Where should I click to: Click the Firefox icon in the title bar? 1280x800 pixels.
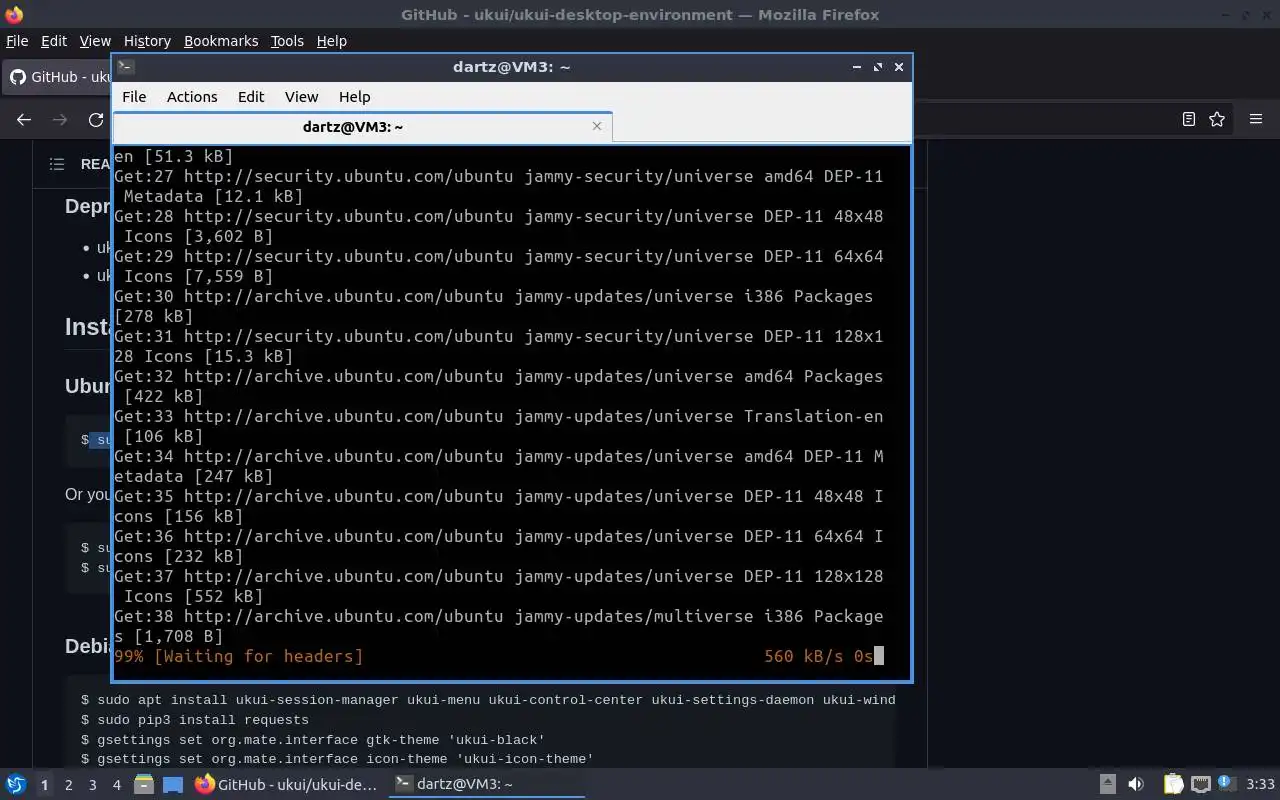pos(13,14)
